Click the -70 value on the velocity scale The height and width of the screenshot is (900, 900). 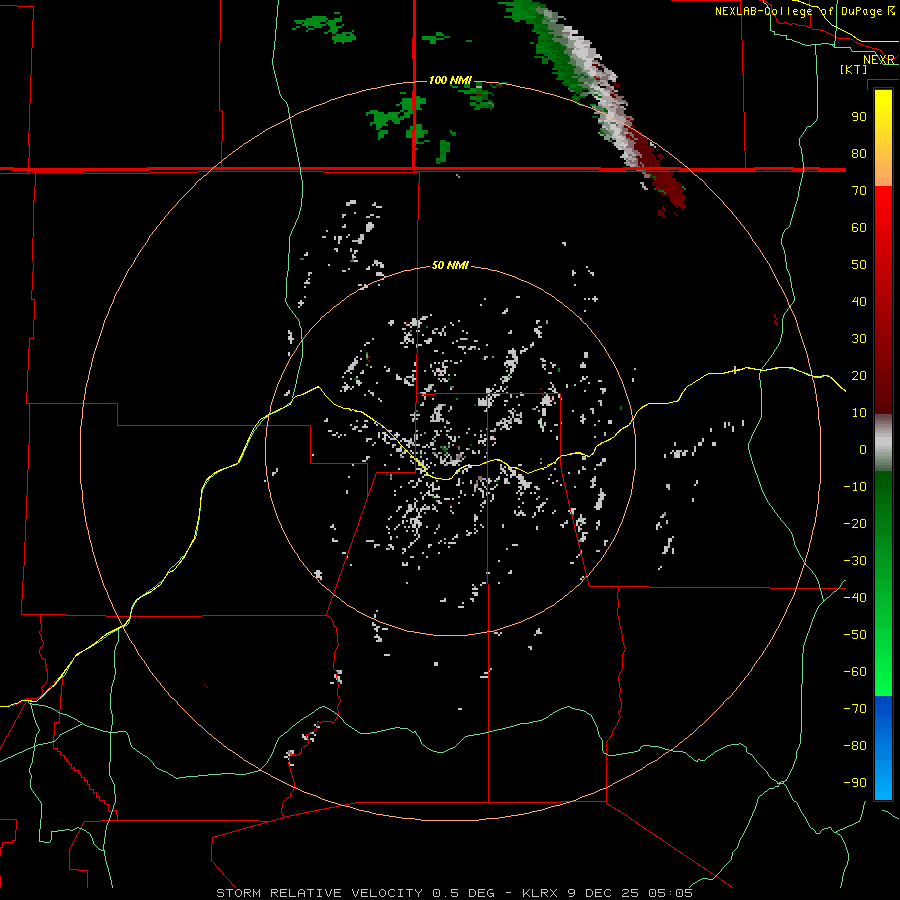pyautogui.click(x=855, y=709)
